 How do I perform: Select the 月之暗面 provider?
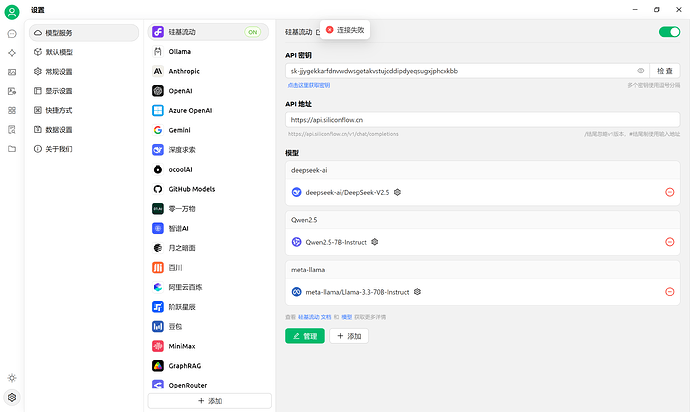point(208,248)
